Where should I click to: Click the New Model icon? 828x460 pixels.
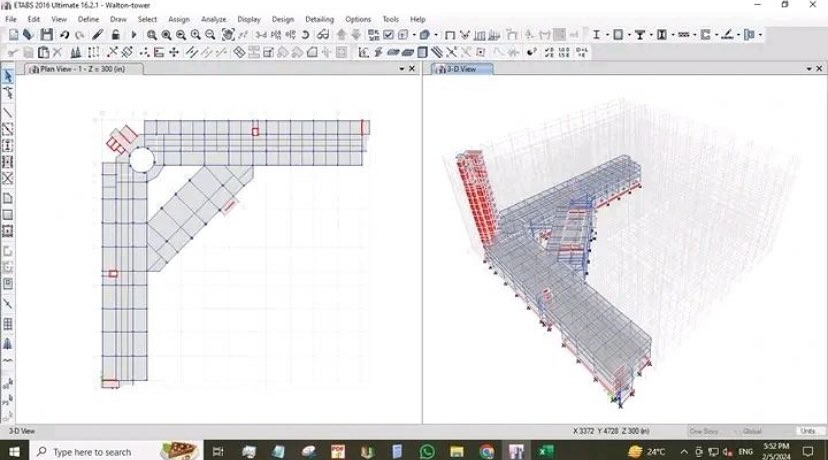point(12,35)
